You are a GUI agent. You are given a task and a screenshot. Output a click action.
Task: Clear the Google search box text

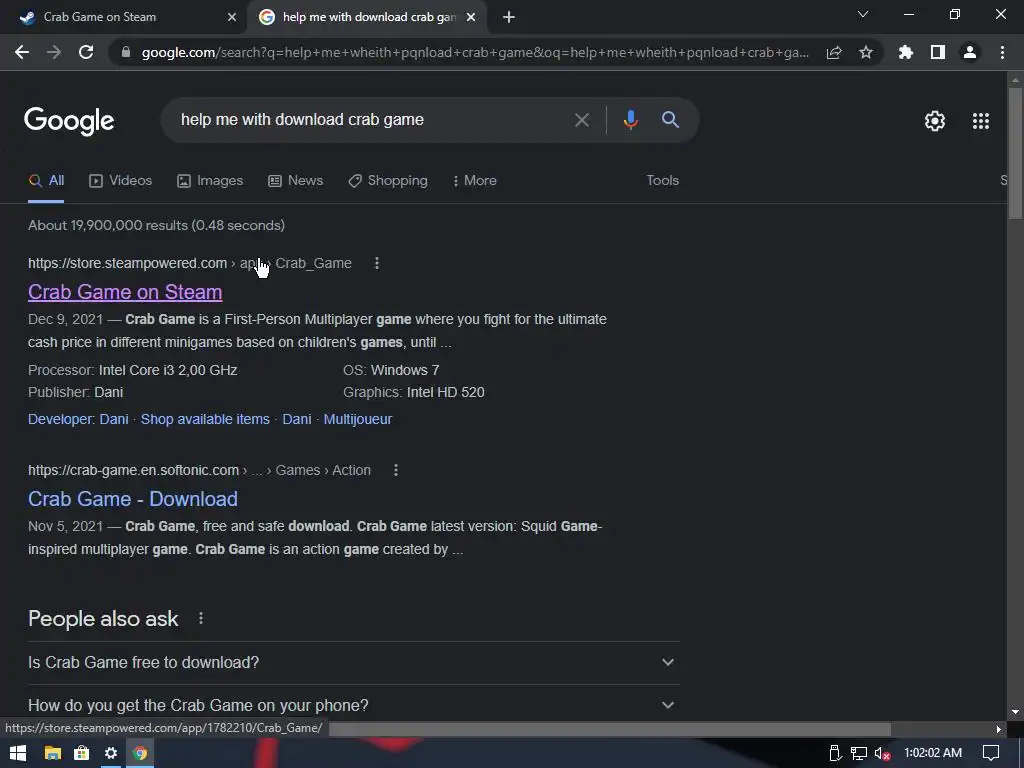[582, 120]
